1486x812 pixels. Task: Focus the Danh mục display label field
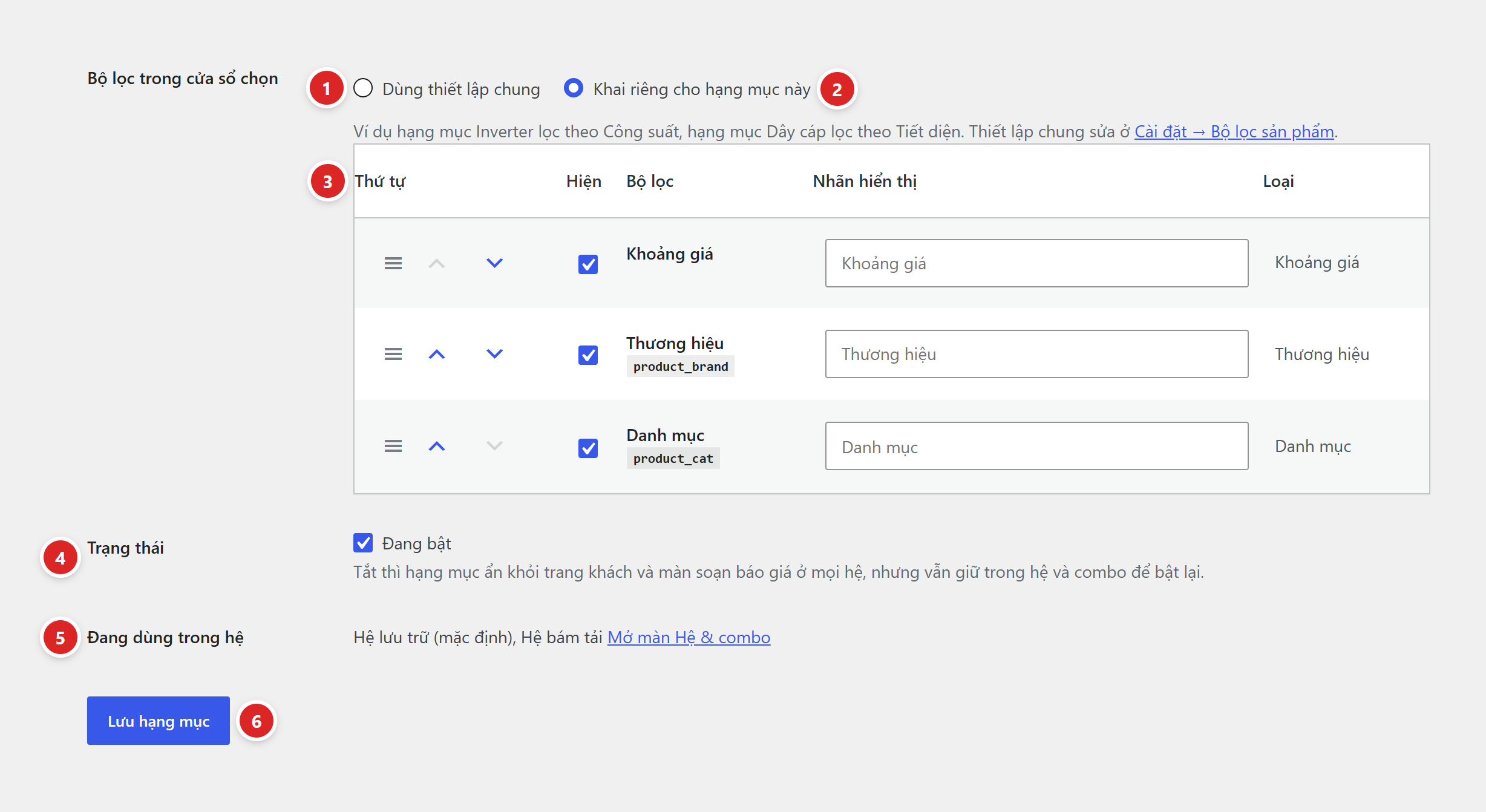(1036, 446)
